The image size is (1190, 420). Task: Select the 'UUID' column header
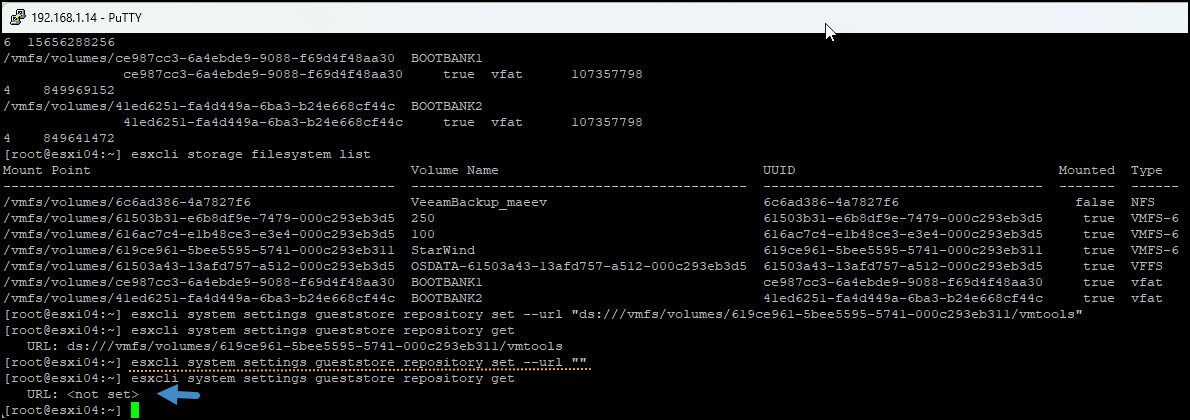click(779, 170)
